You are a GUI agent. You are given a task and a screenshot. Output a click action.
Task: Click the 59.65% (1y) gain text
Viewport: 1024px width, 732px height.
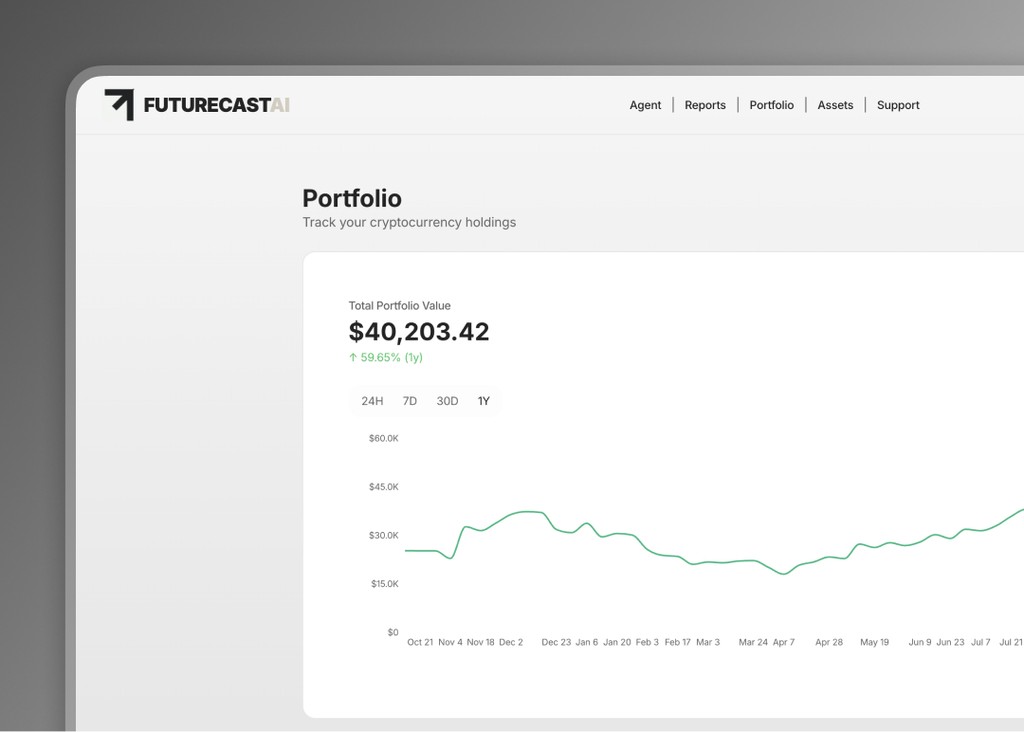pyautogui.click(x=391, y=357)
